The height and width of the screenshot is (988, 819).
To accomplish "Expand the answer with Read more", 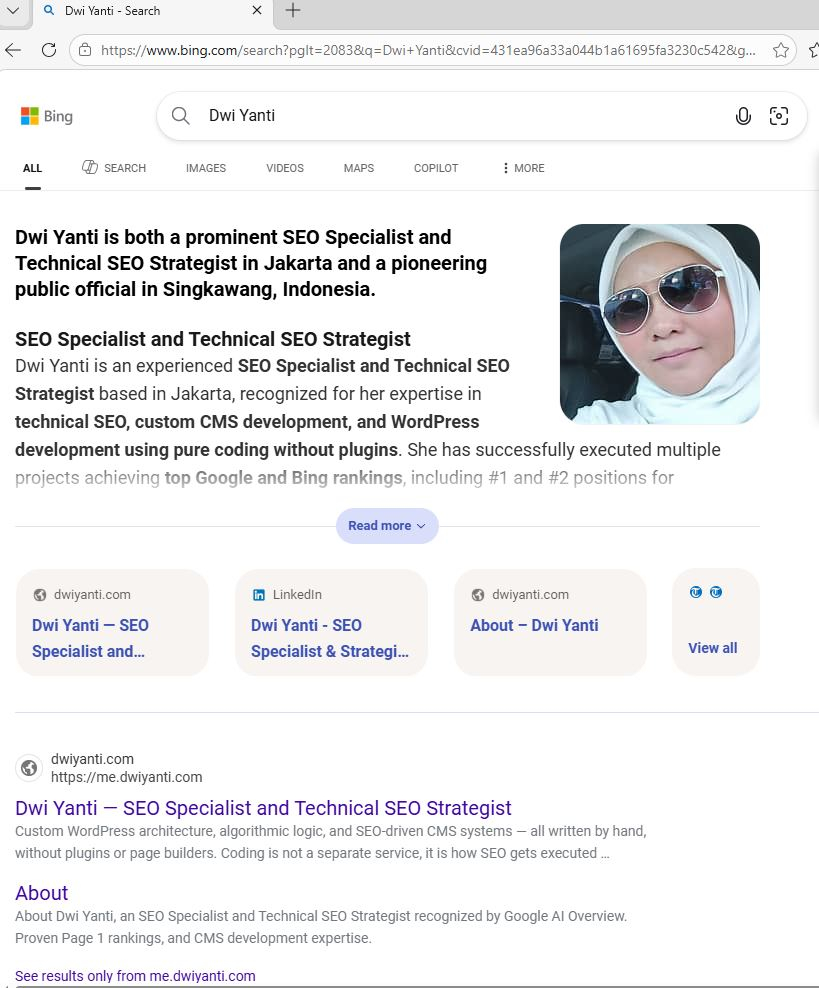I will (387, 525).
